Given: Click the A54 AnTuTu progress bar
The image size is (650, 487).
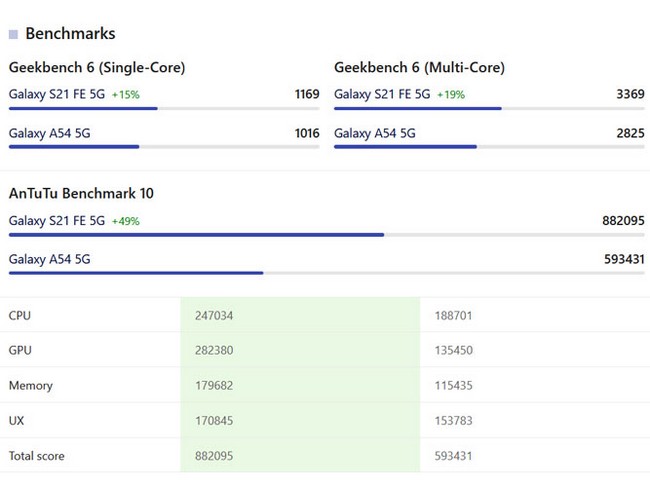Looking at the screenshot, I should tap(327, 273).
